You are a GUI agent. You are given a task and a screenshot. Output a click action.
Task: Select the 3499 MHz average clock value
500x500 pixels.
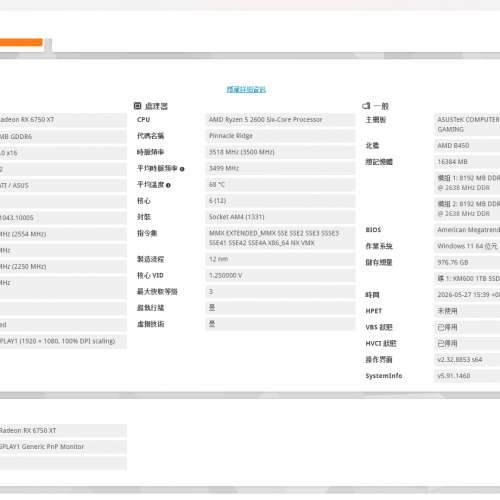click(280, 168)
